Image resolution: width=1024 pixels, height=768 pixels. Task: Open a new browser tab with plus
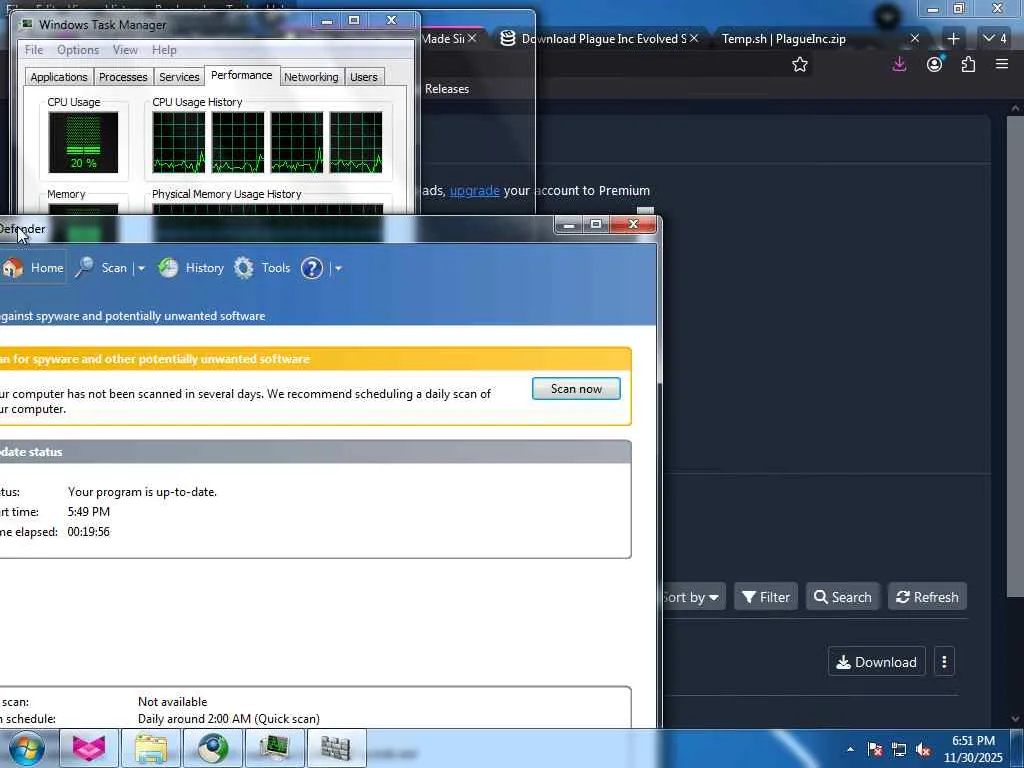coord(953,39)
